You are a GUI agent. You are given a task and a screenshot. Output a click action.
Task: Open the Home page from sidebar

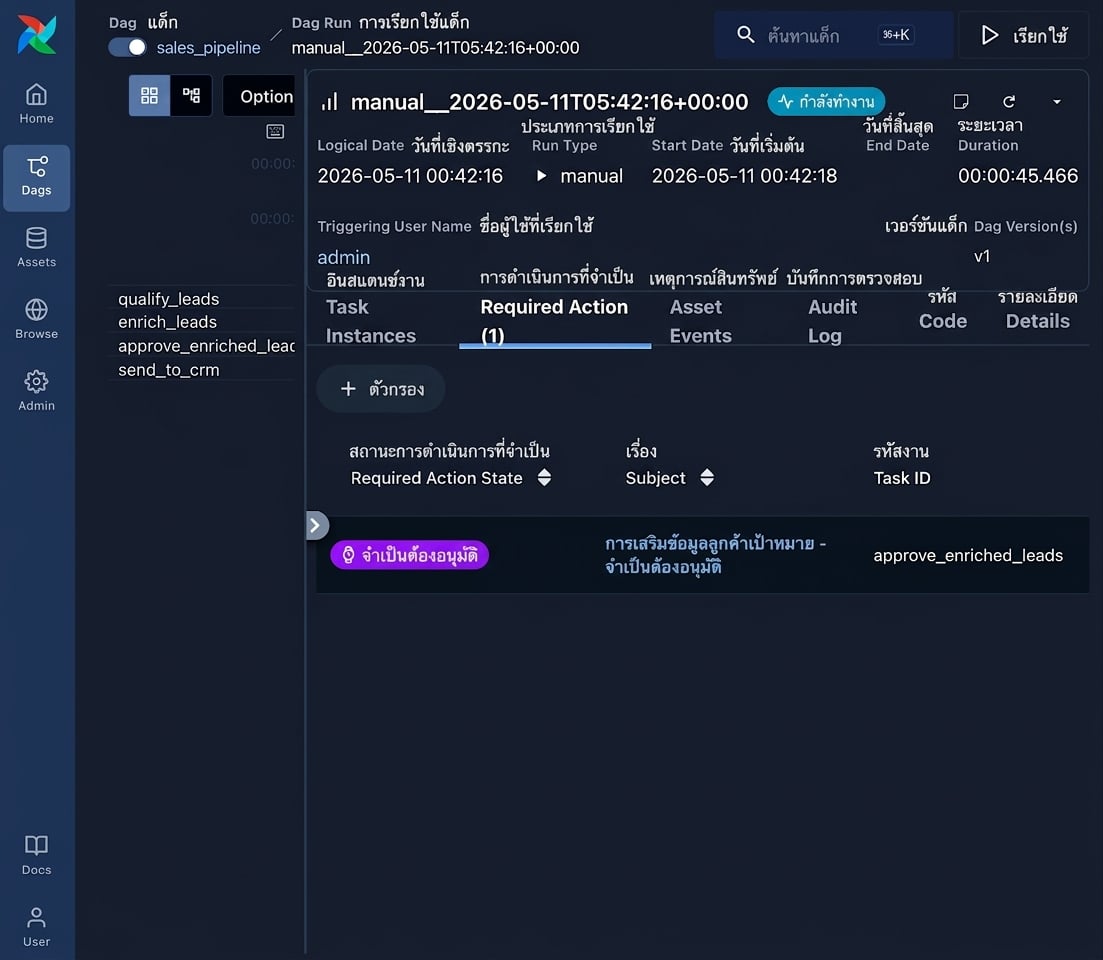pos(37,103)
